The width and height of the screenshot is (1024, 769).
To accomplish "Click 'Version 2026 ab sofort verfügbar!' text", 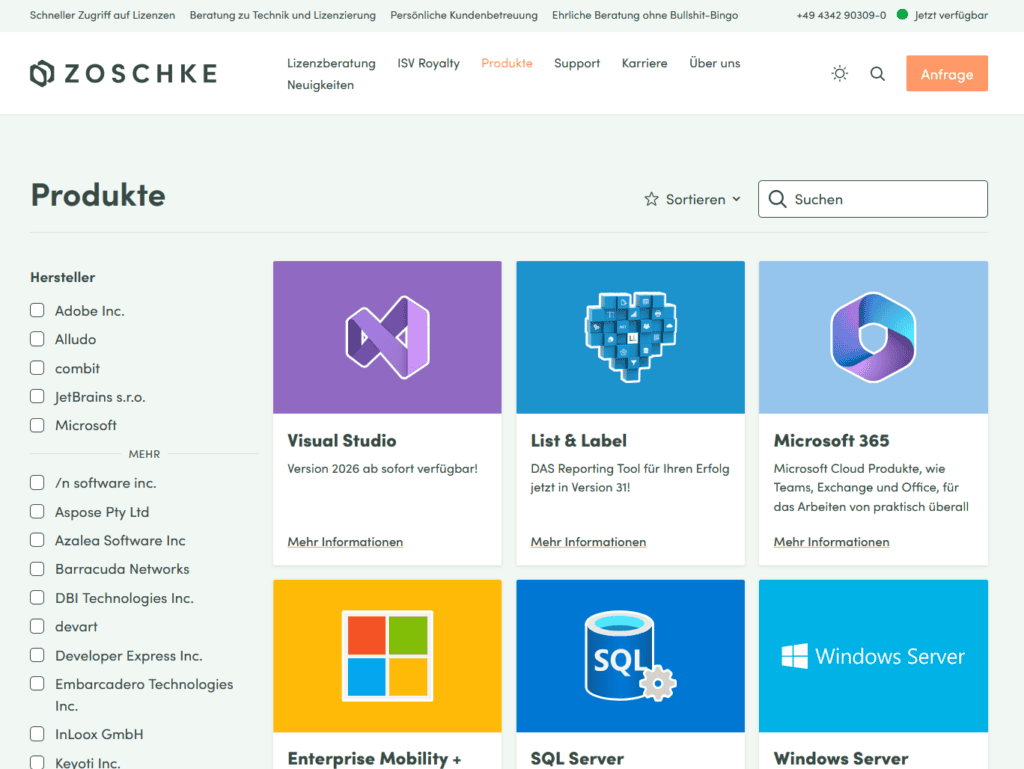I will [383, 469].
